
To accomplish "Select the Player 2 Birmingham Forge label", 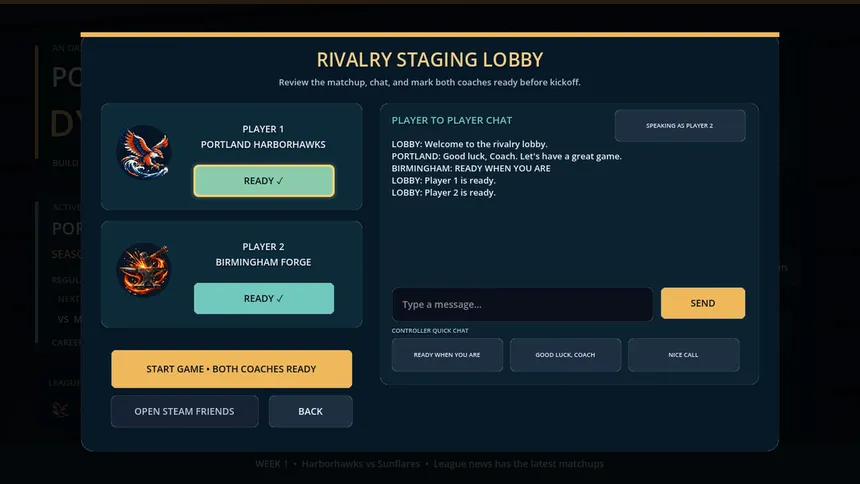I will tap(263, 255).
